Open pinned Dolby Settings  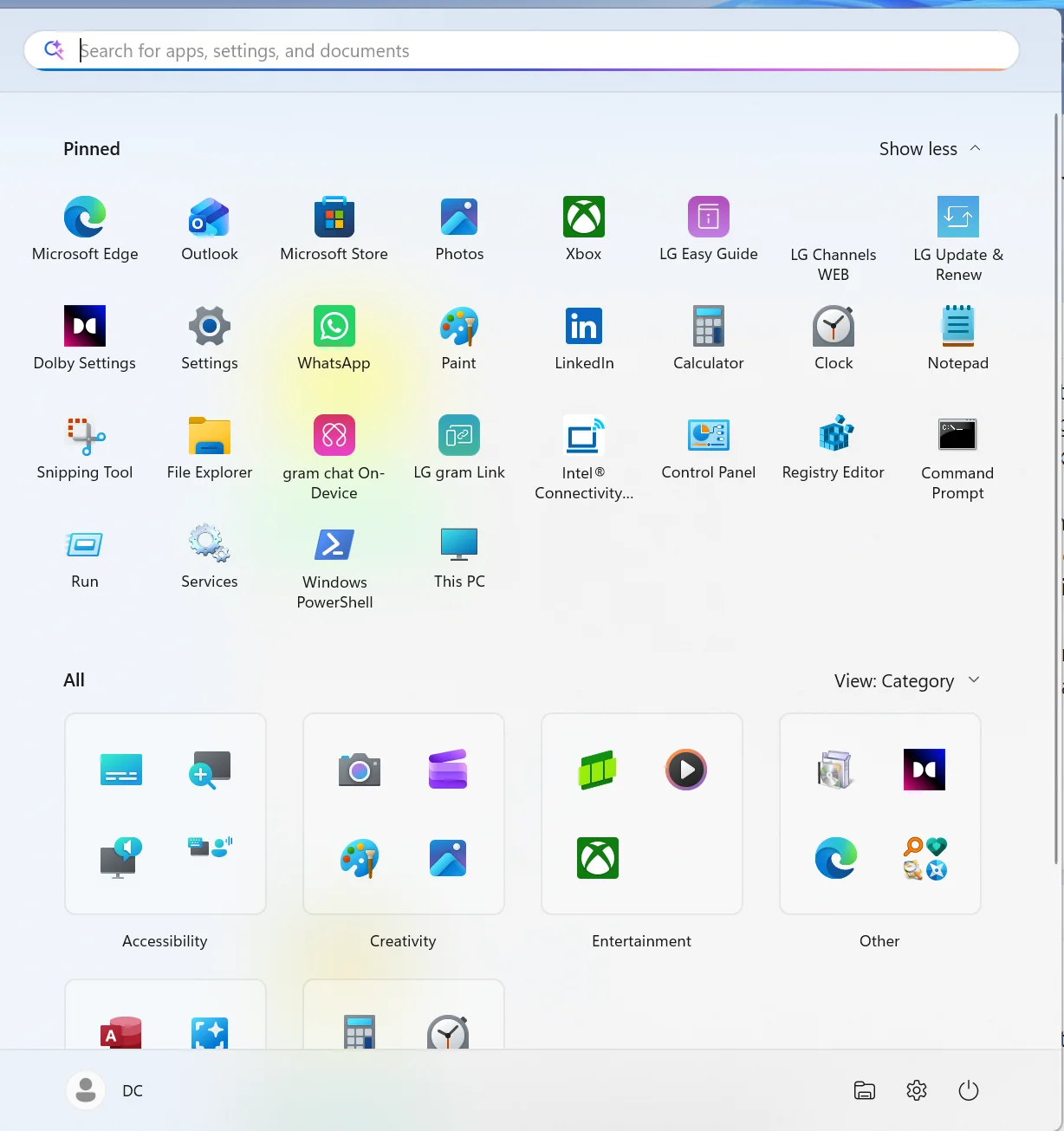click(x=85, y=340)
